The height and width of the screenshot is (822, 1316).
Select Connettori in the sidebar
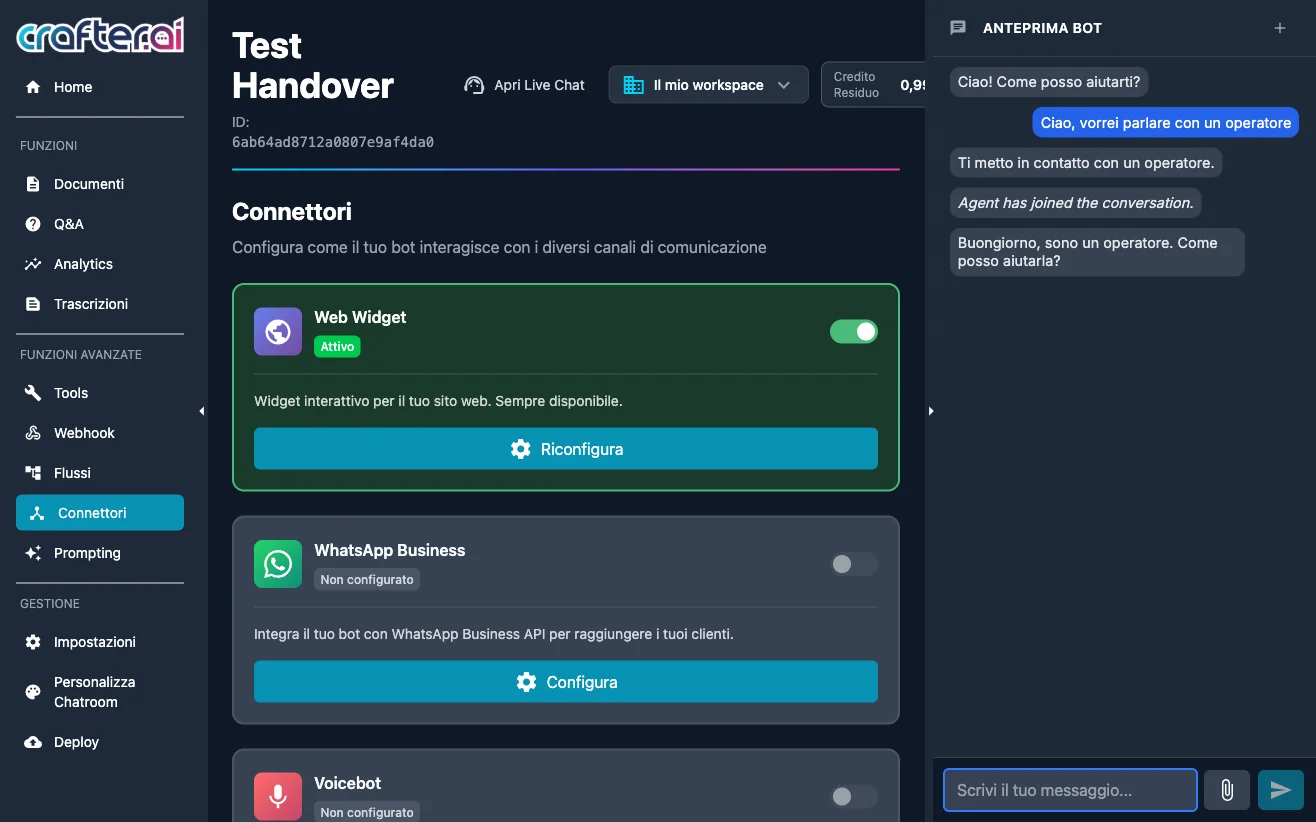point(100,513)
